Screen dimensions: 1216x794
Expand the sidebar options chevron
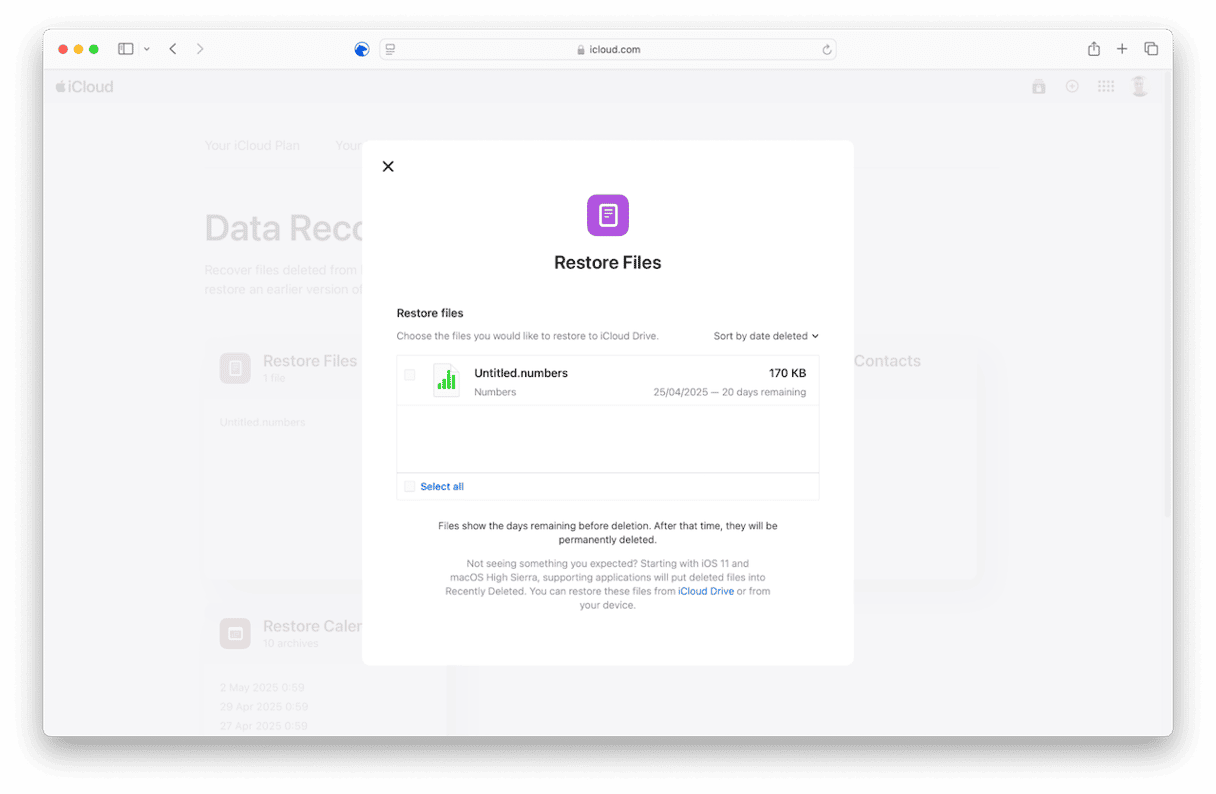[147, 49]
